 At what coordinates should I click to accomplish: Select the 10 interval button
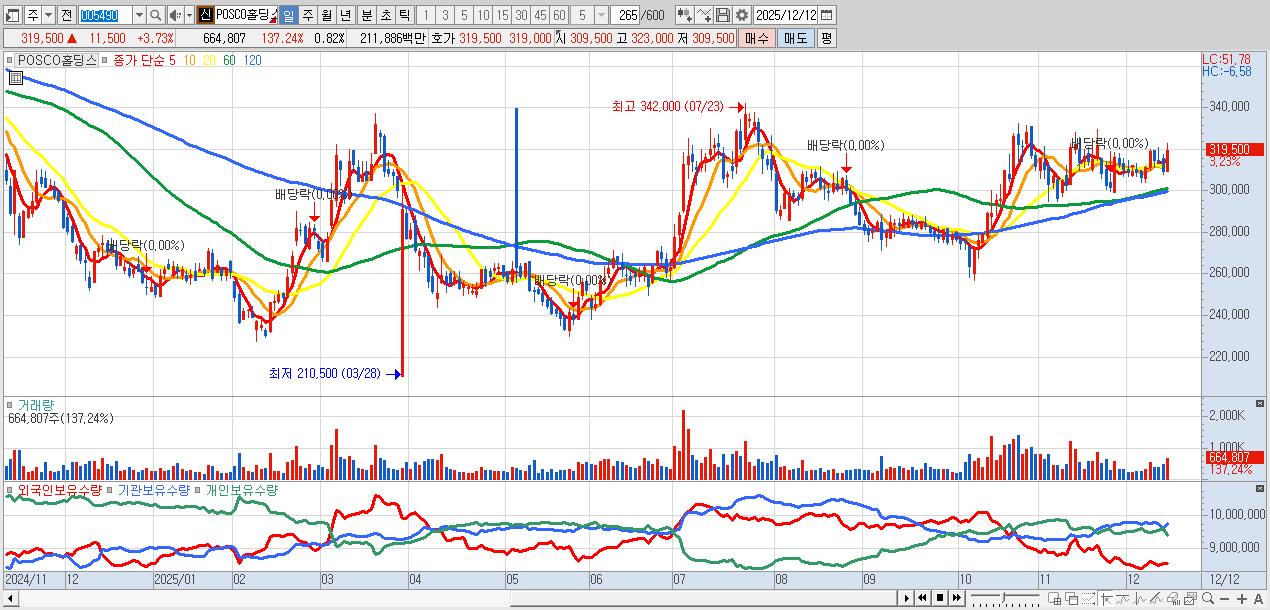(x=483, y=15)
